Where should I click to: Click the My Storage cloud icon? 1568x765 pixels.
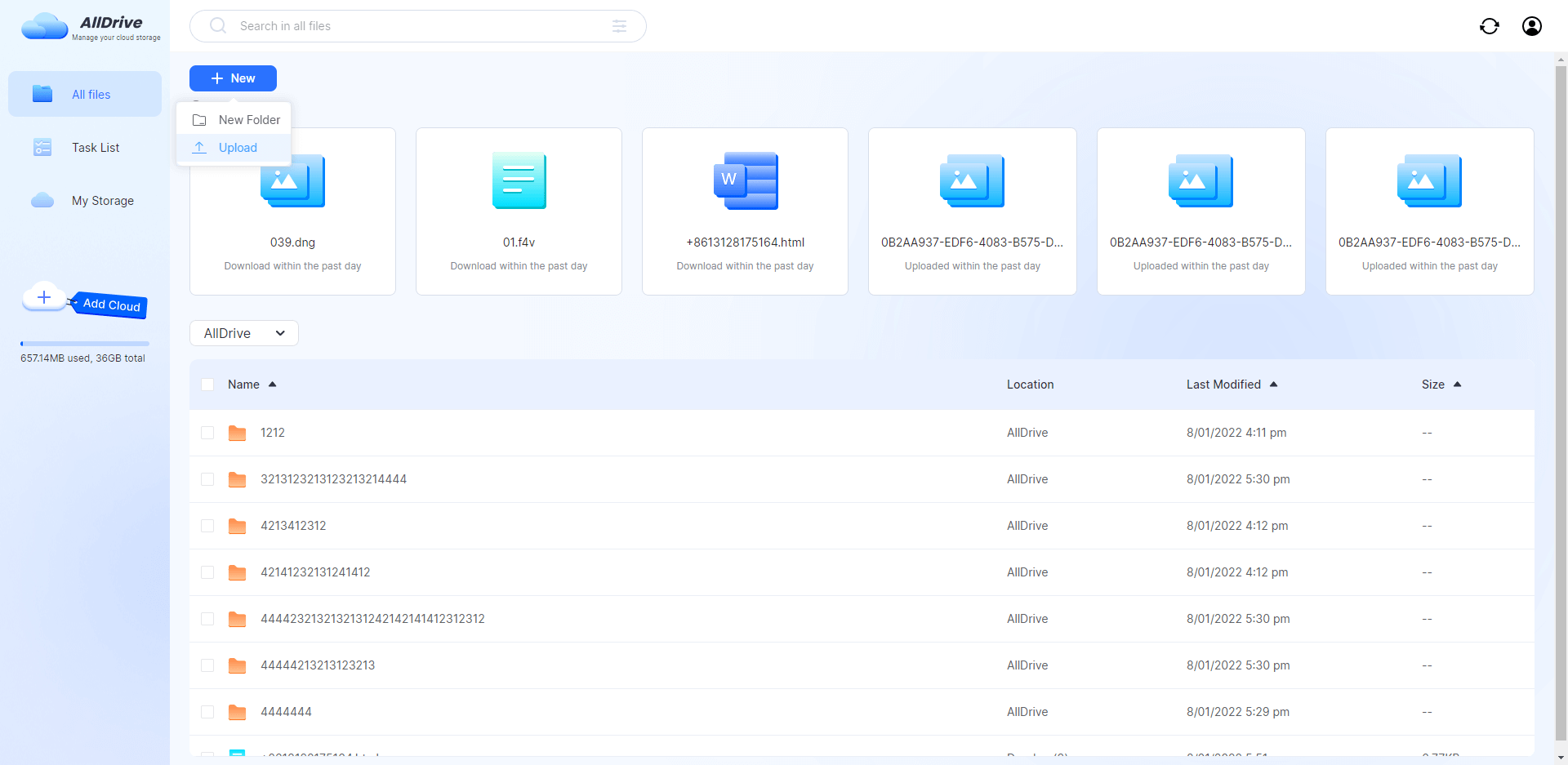[42, 200]
